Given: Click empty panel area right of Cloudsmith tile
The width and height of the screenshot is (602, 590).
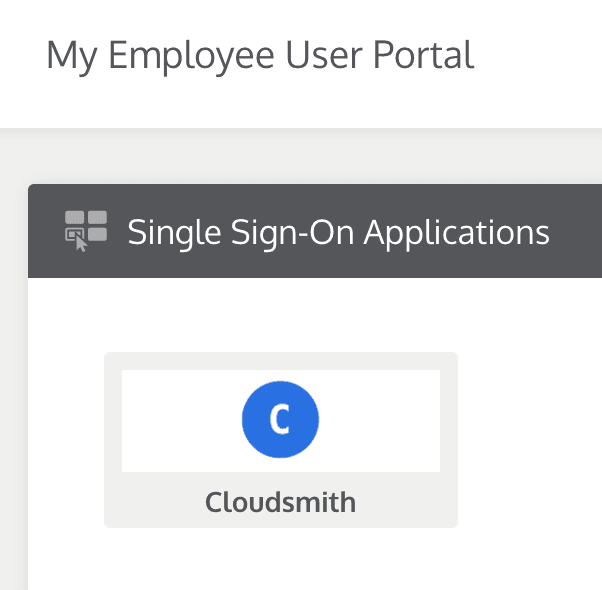Looking at the screenshot, I should click(x=530, y=440).
